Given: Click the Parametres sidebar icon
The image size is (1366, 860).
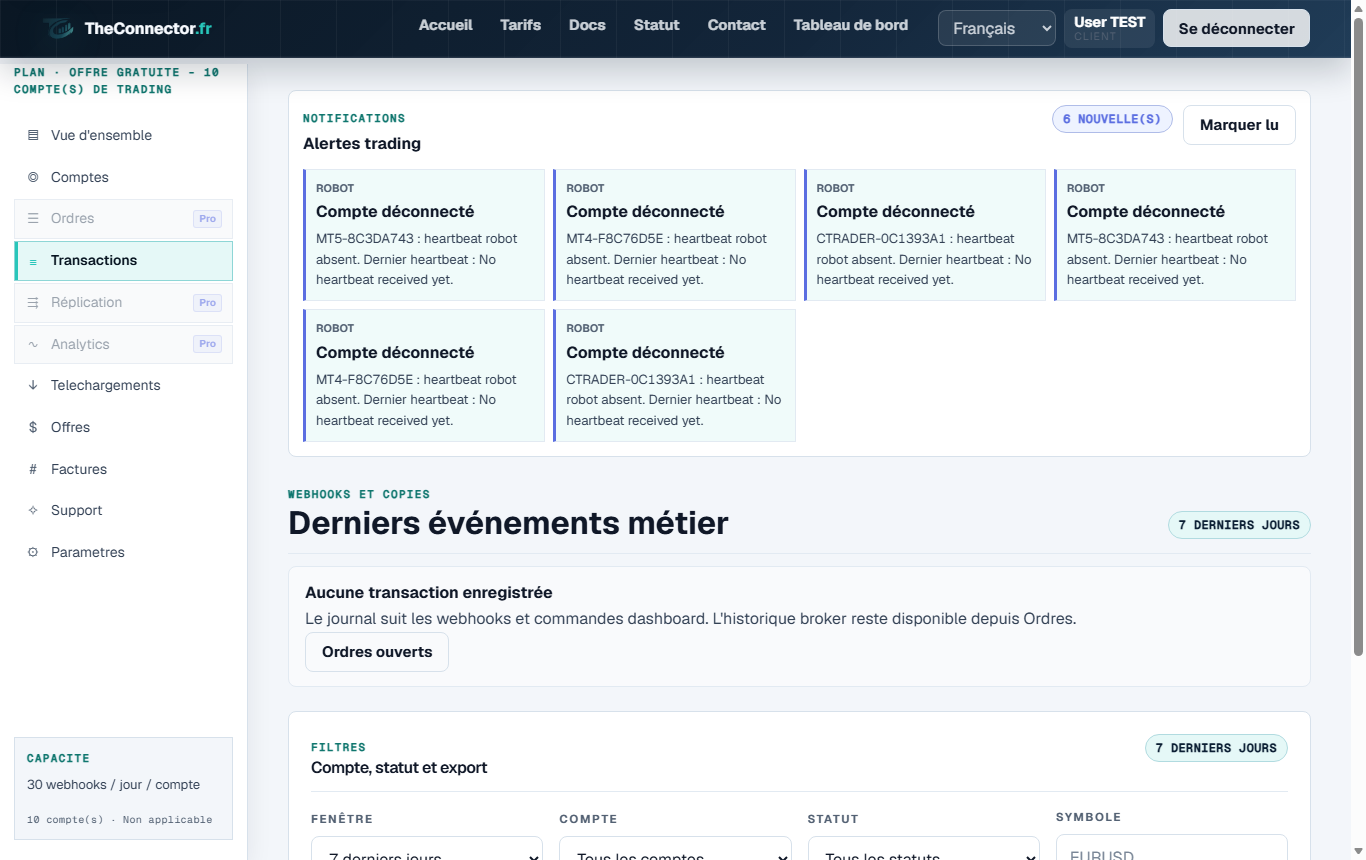Looking at the screenshot, I should pyautogui.click(x=33, y=552).
